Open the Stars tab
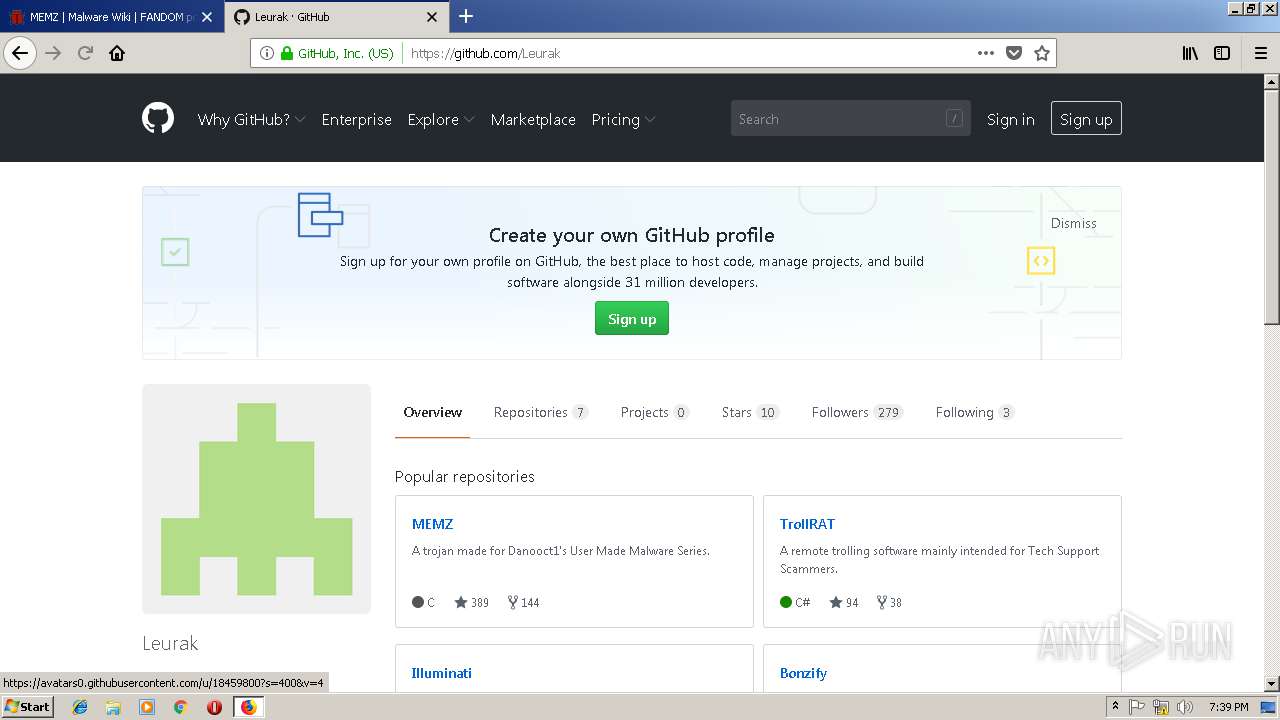Viewport: 1280px width, 720px height. (749, 412)
